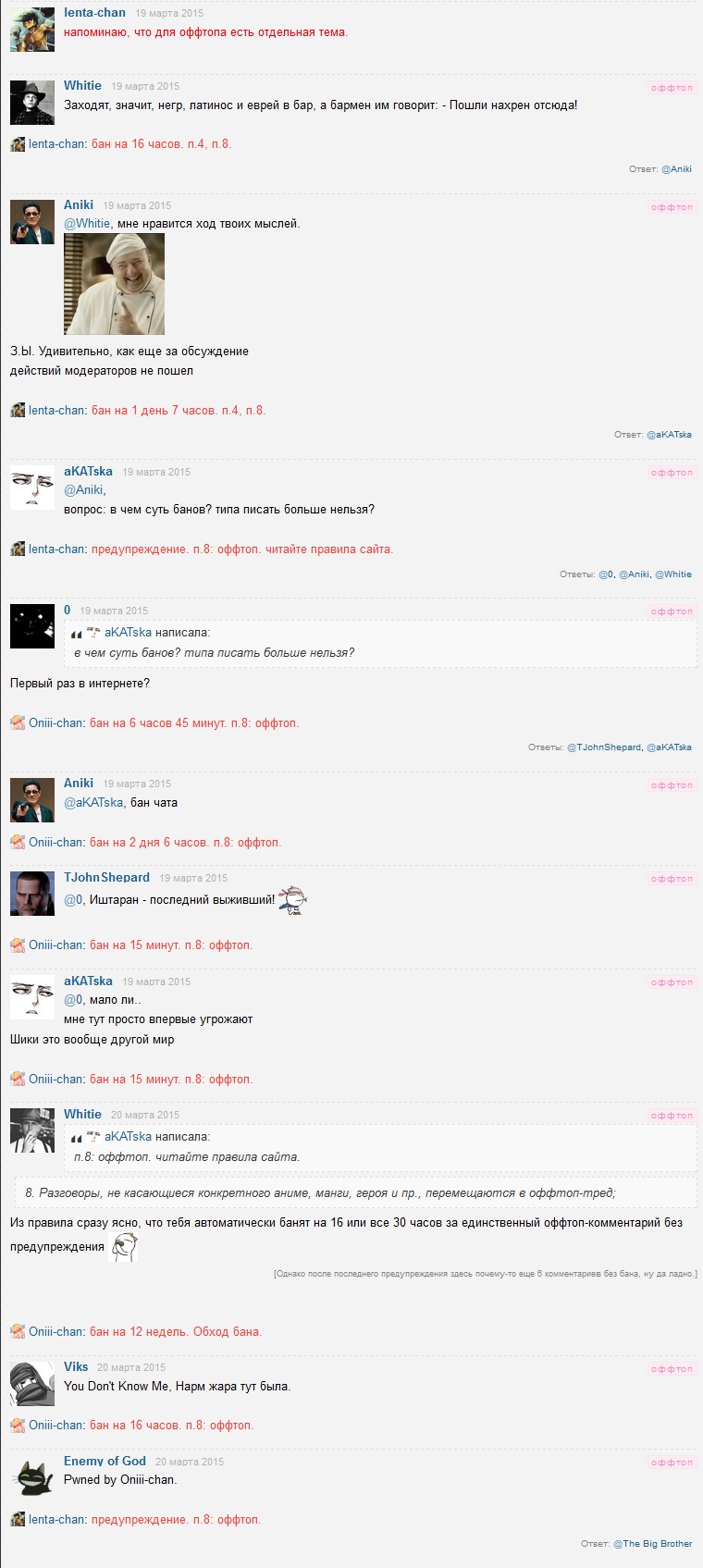The image size is (703, 1568).
Task: Click Whitie's hat avatar on the joke comment
Action: click(x=32, y=102)
